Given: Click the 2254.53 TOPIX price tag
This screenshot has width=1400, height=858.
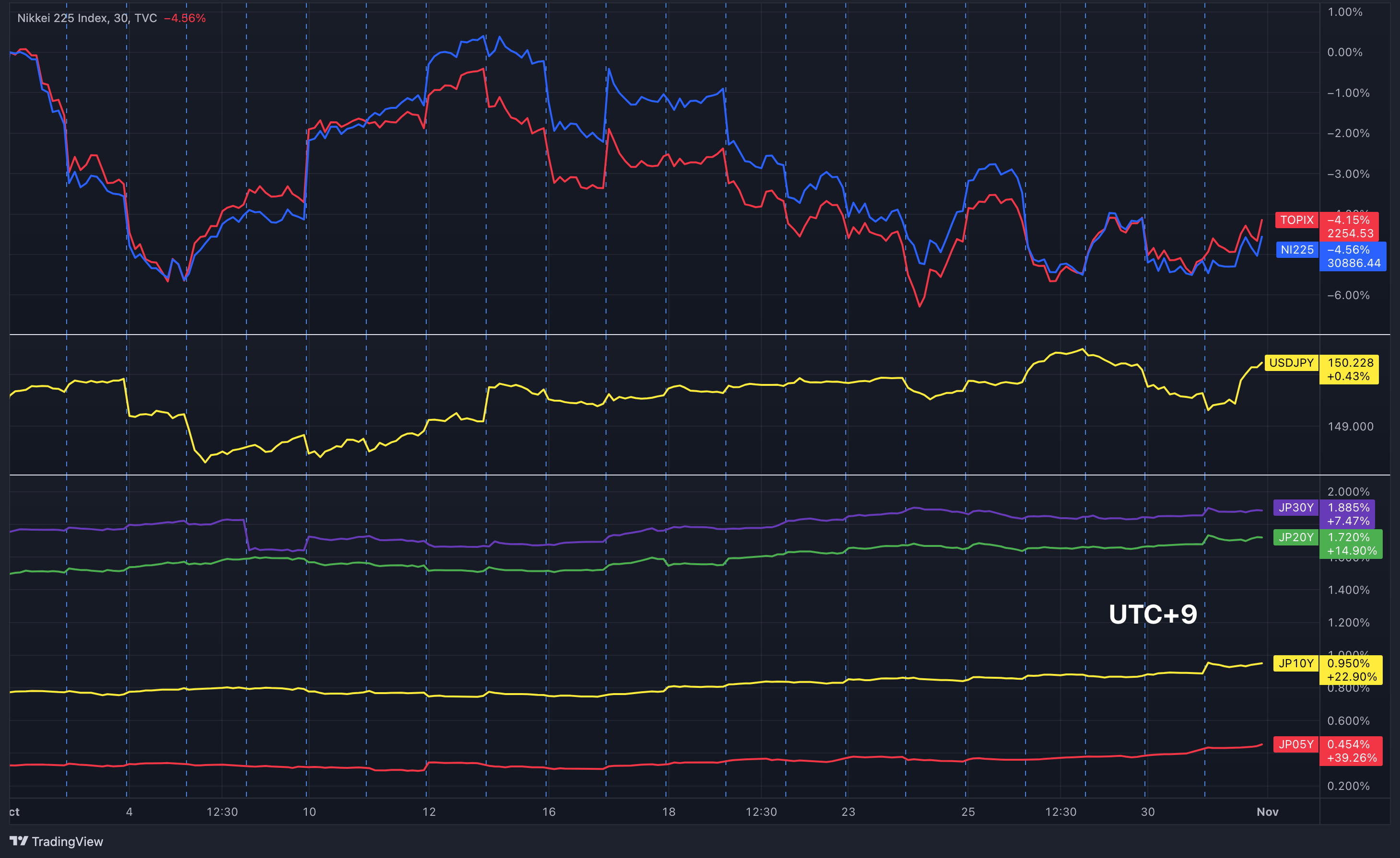Looking at the screenshot, I should coord(1350,233).
